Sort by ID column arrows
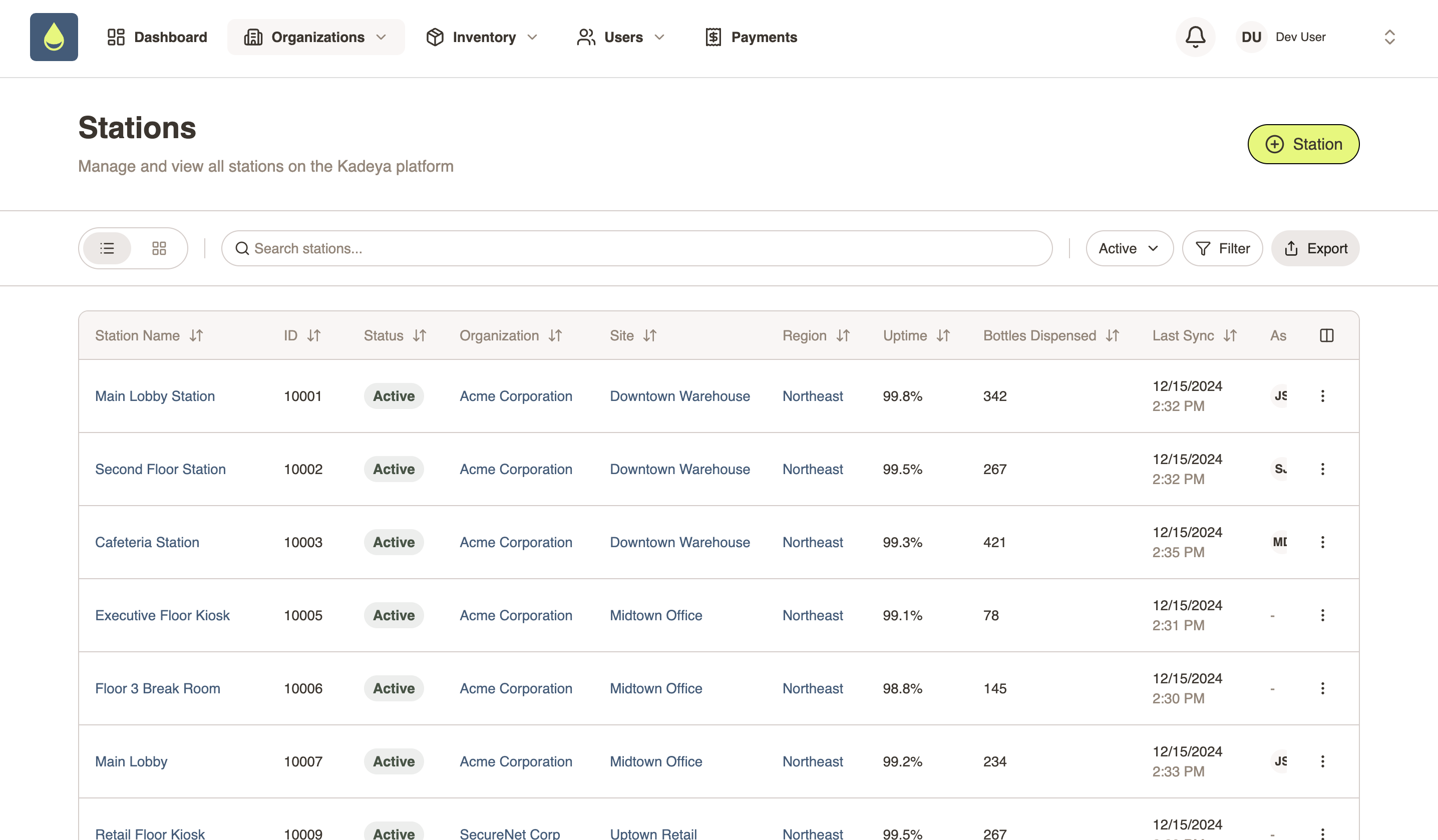 coord(314,335)
